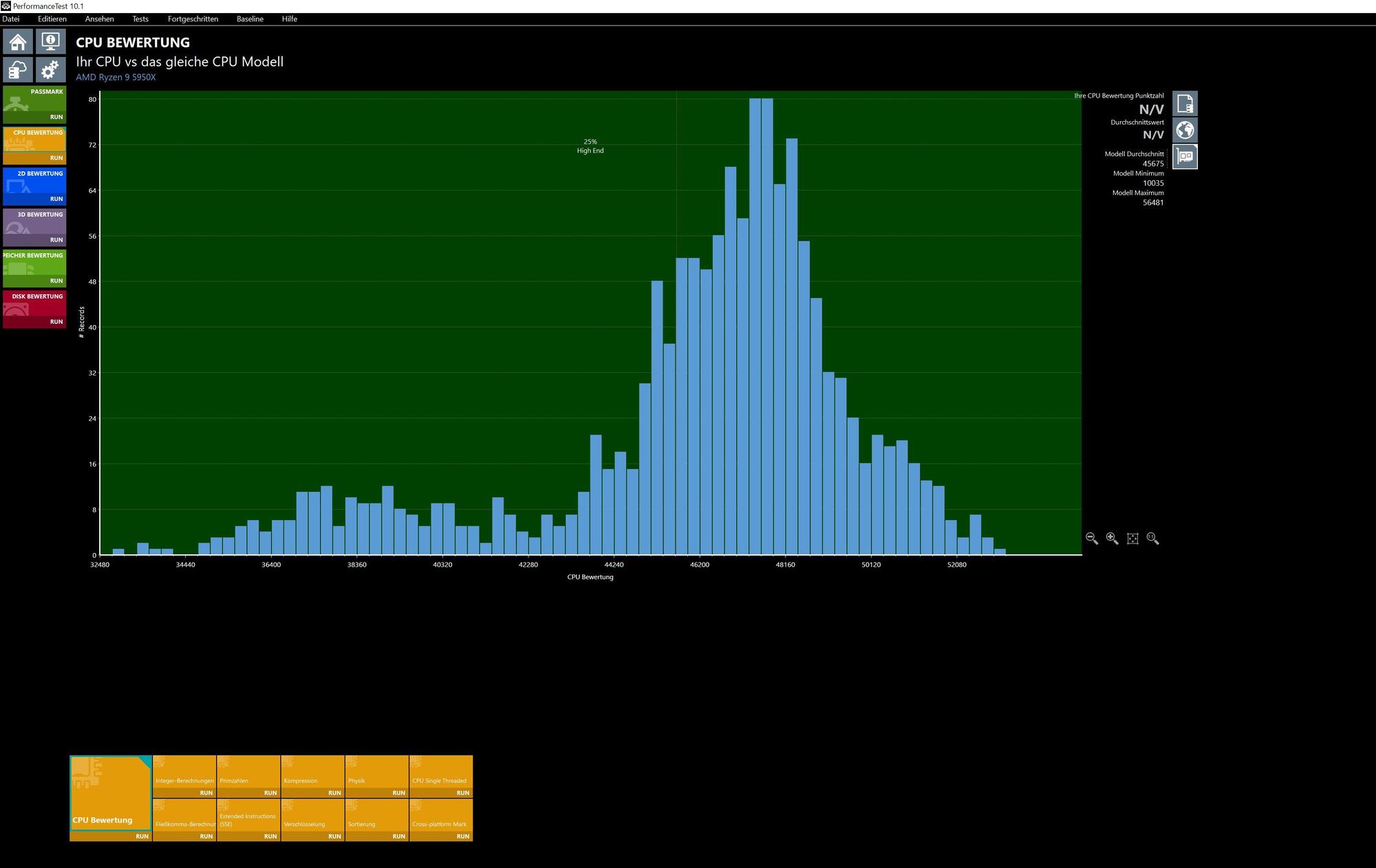Select the 2D BEWERTUNG tile
The image size is (1376, 868).
click(34, 182)
